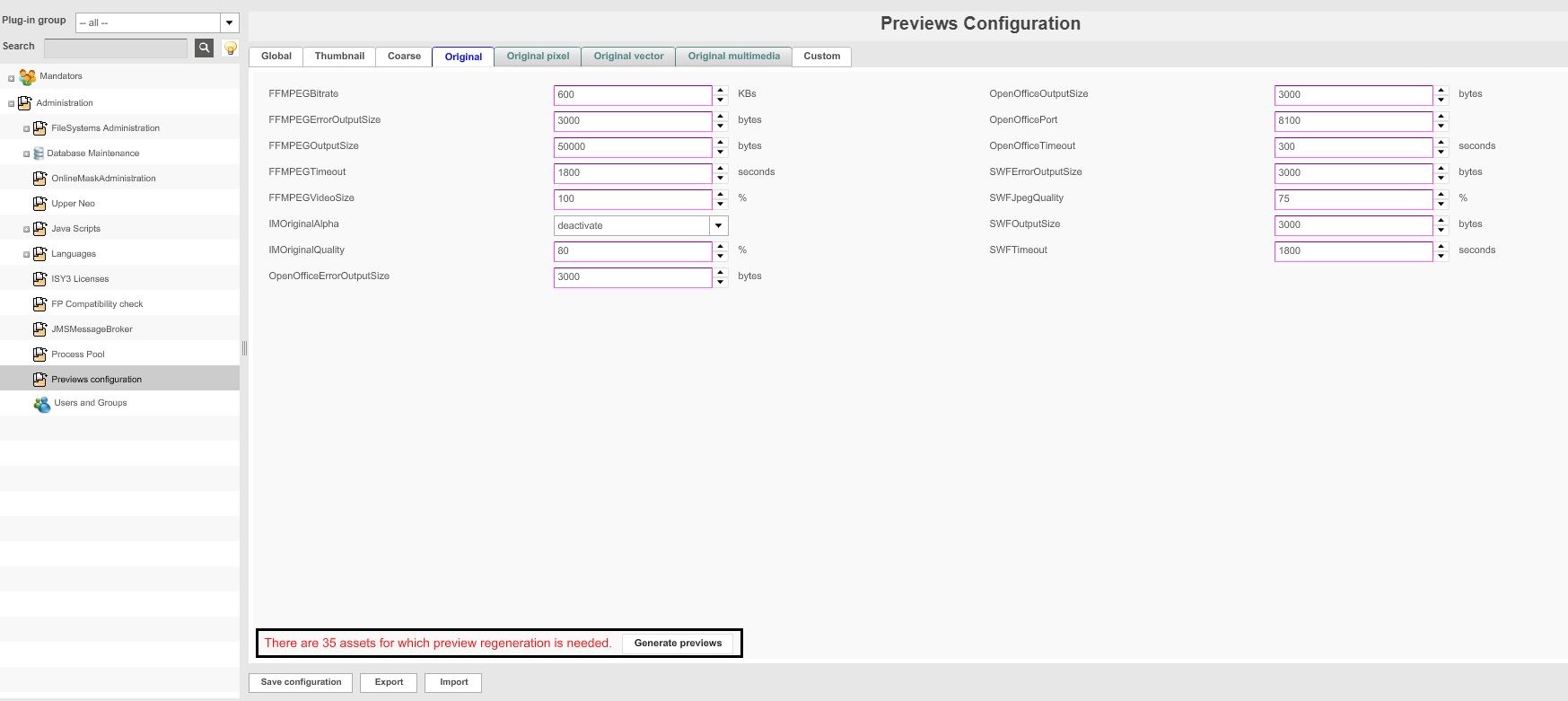Click the IMOriginalQuality value field
The width and height of the screenshot is (1568, 701).
[x=633, y=251]
